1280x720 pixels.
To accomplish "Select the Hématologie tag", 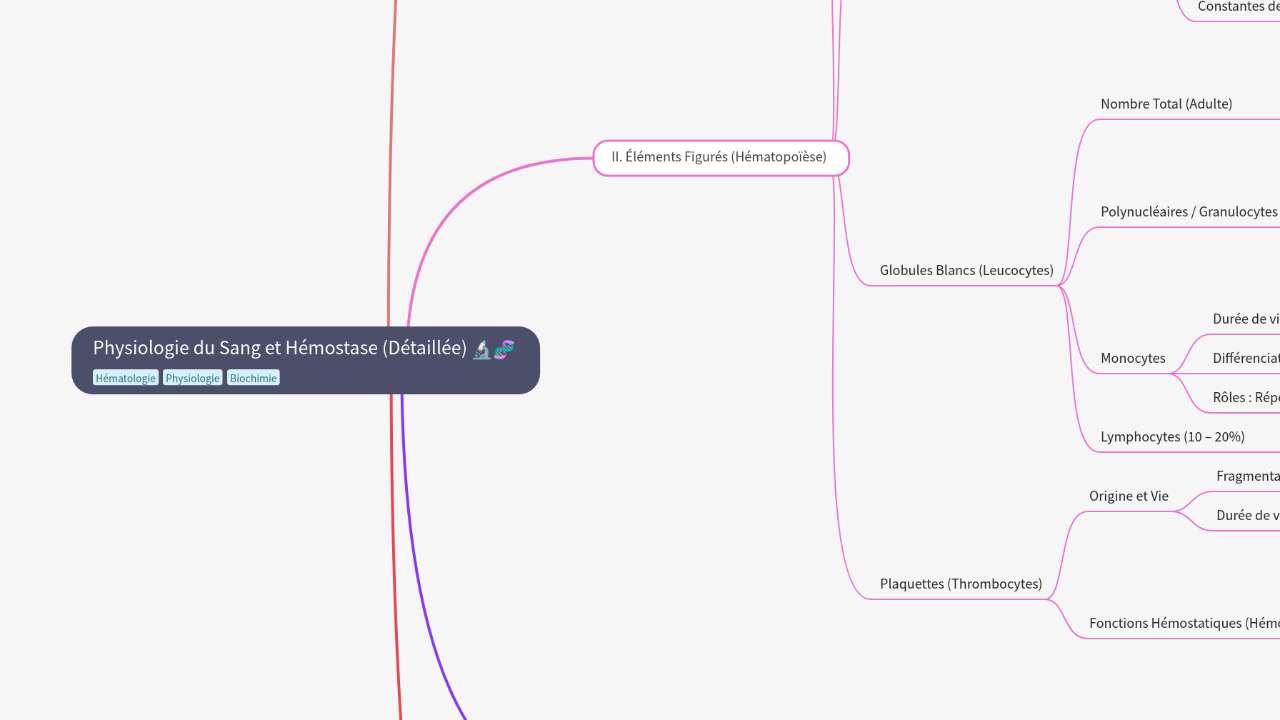I will (125, 377).
